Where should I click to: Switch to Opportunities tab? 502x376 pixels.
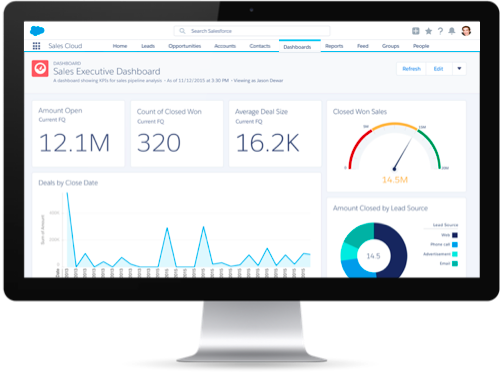185,46
